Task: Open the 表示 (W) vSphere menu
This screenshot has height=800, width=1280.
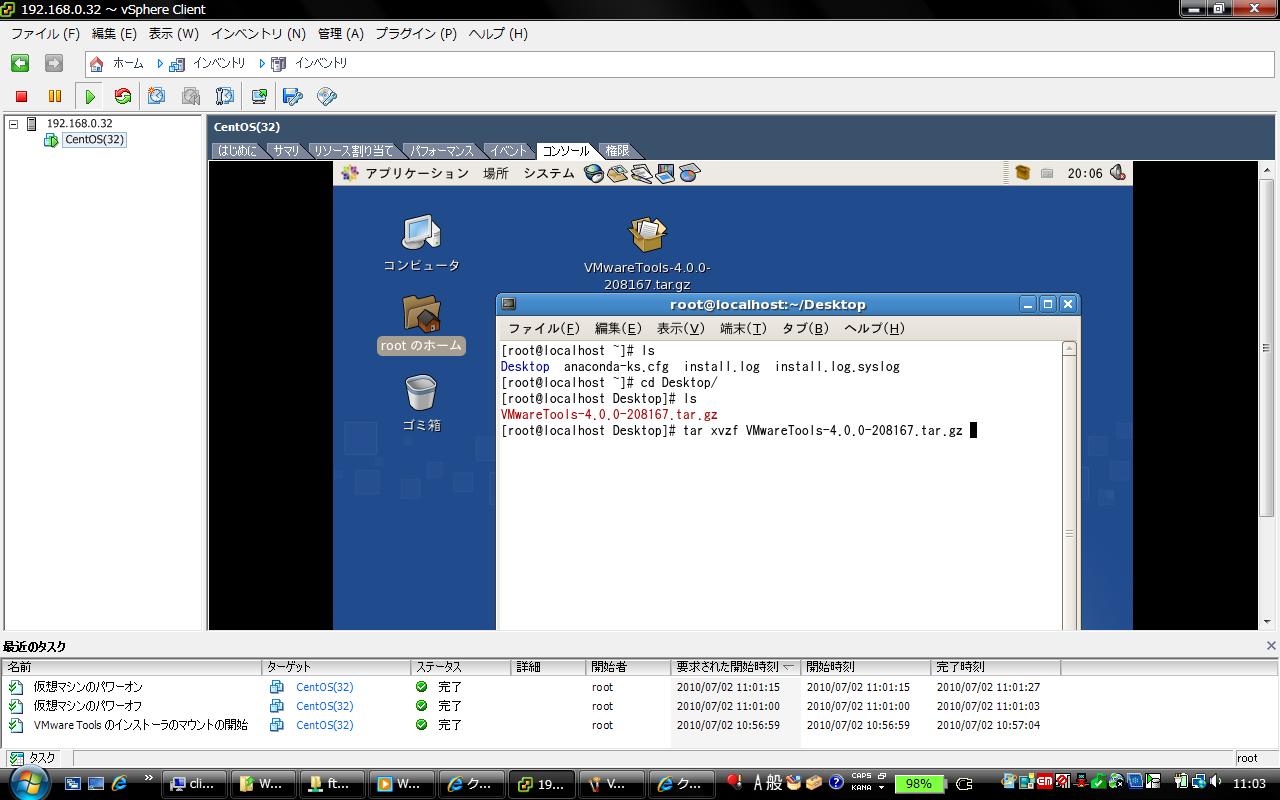Action: coord(174,33)
